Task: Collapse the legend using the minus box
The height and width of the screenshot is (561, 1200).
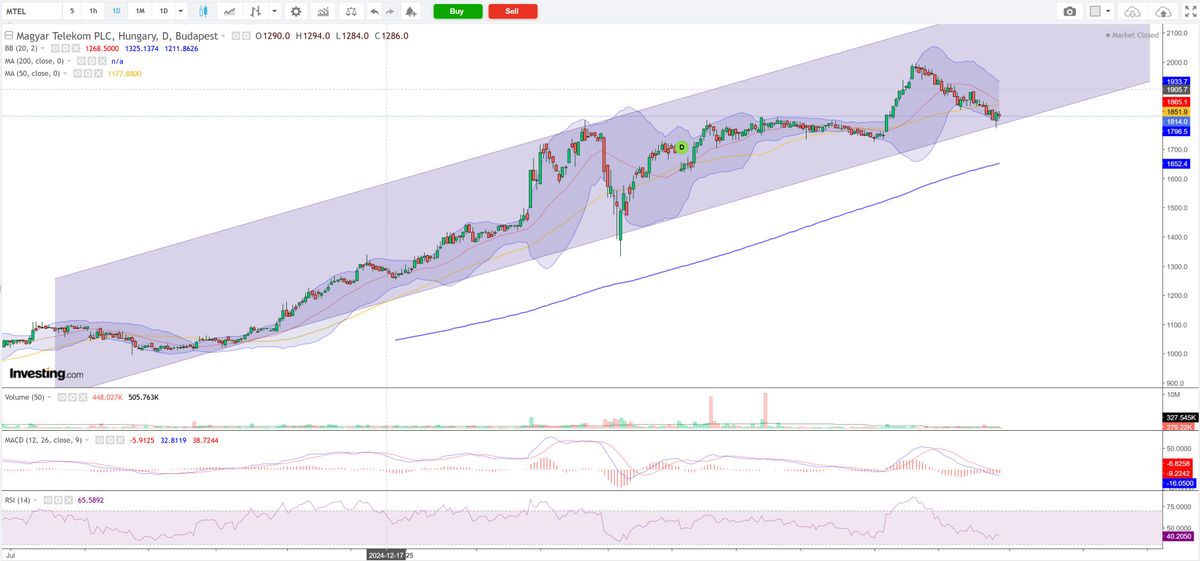Action: tap(8, 36)
